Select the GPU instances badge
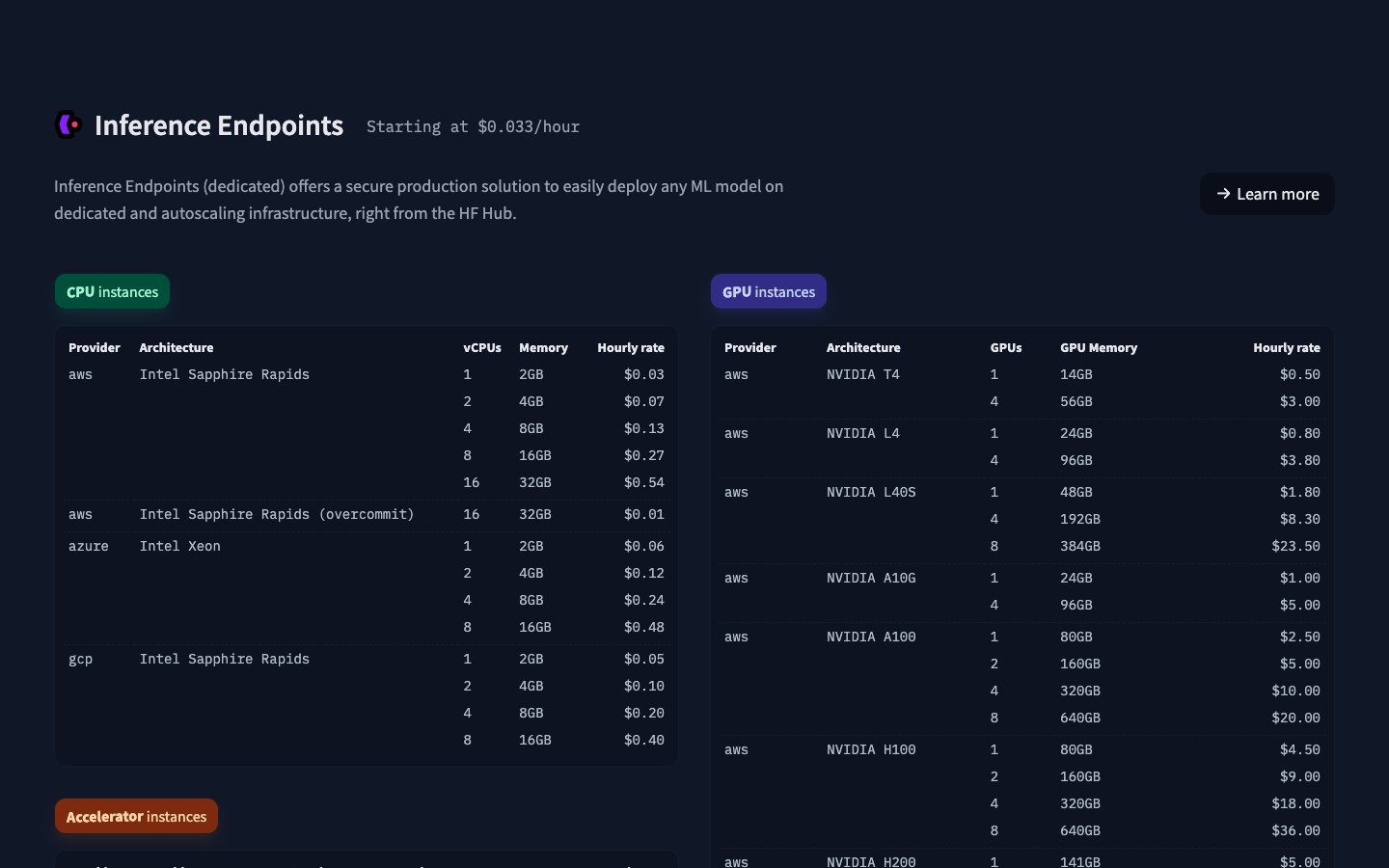 tap(768, 291)
